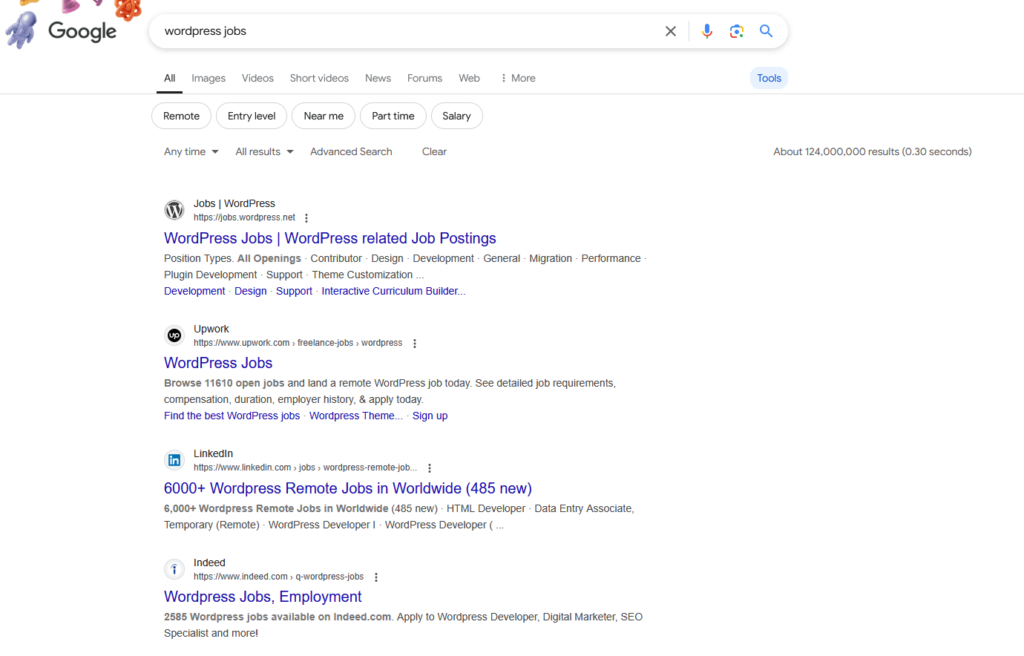
Task: Expand the All results dropdown
Action: coord(264,152)
